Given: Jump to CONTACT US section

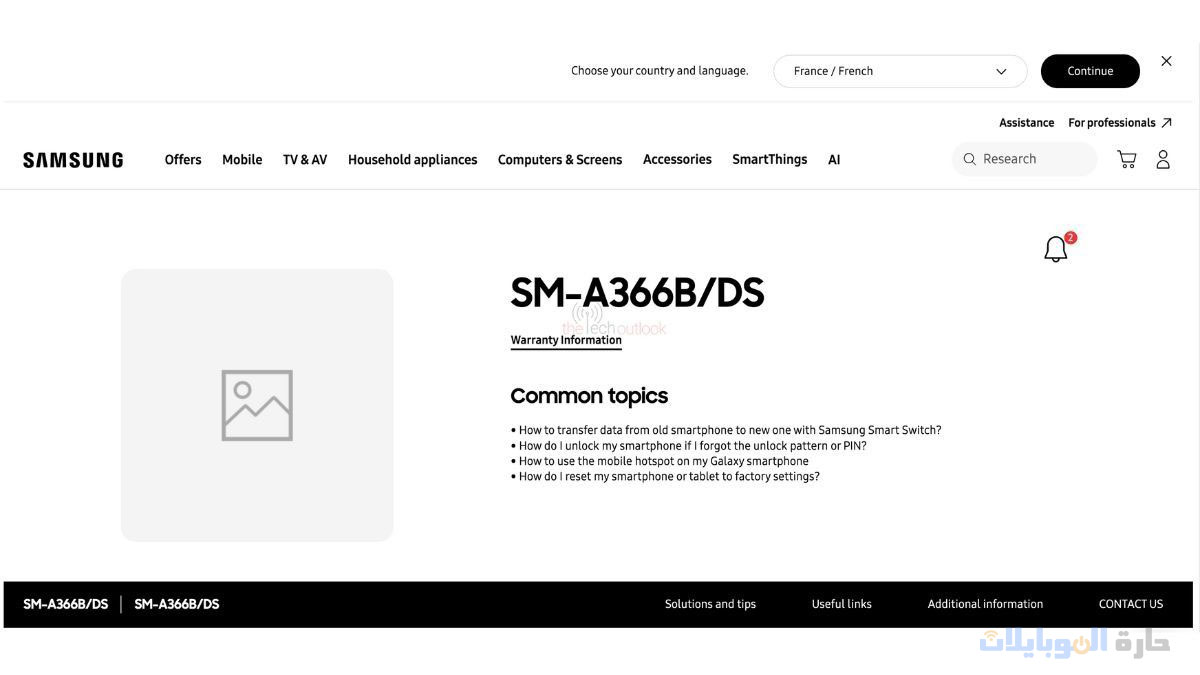Looking at the screenshot, I should 1130,604.
